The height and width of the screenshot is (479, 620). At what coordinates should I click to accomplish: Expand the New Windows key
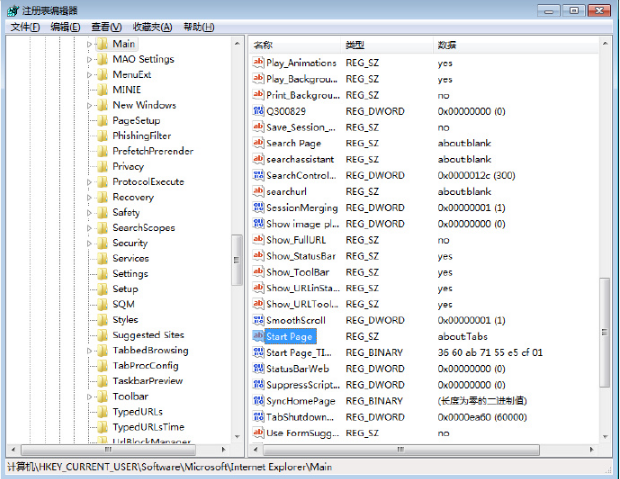pos(89,106)
